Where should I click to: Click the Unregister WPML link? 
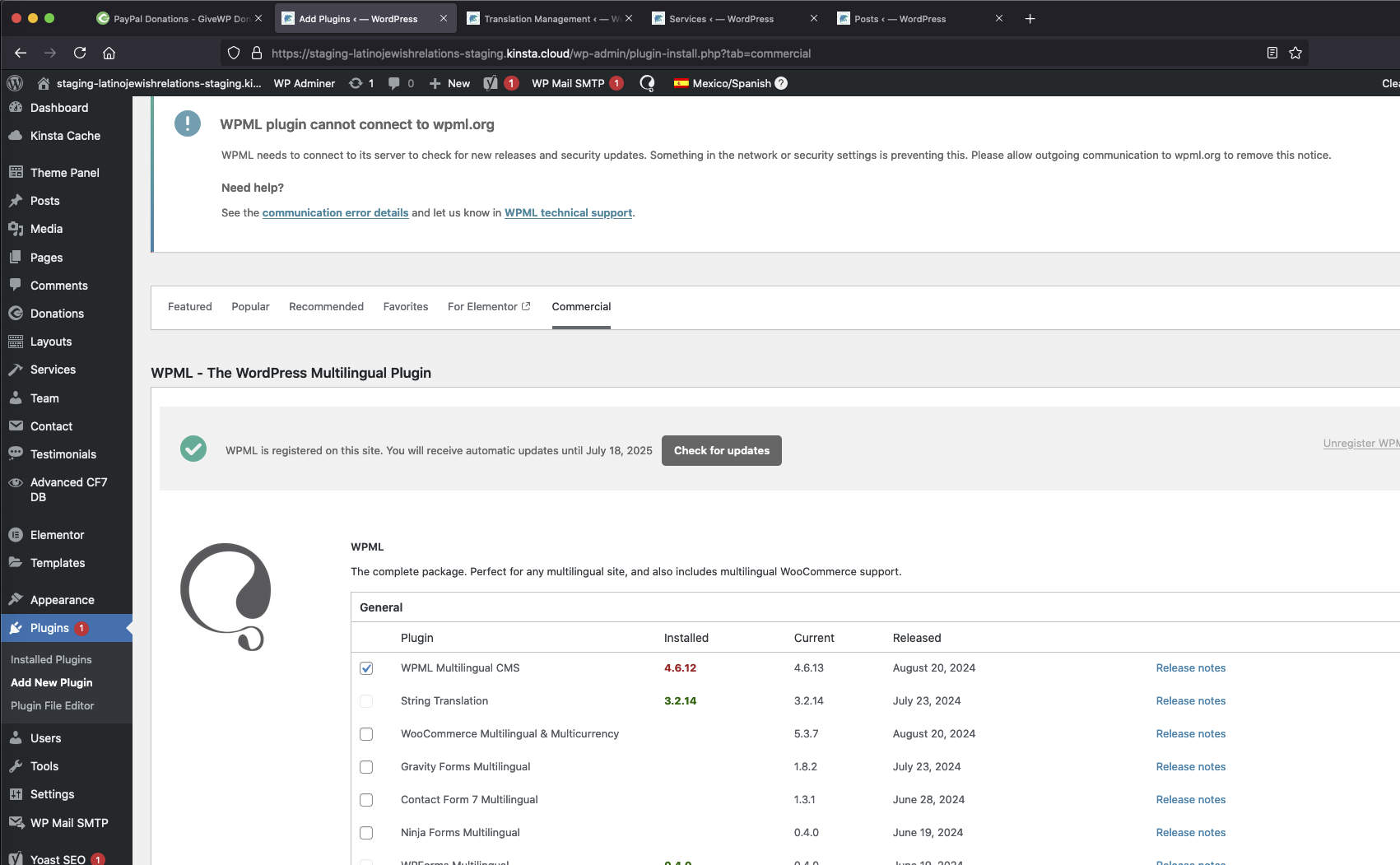tap(1361, 443)
